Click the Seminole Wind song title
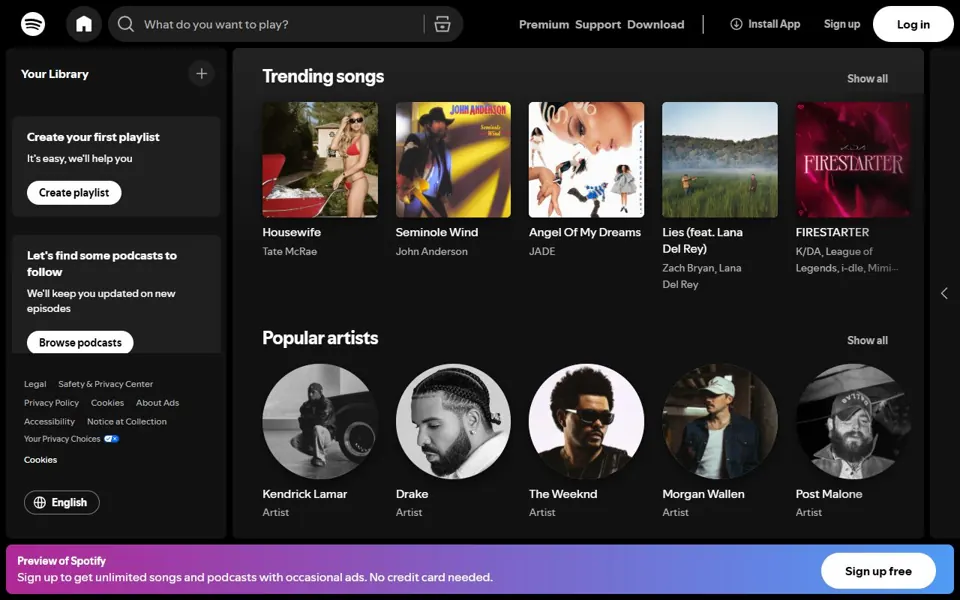 [x=437, y=232]
